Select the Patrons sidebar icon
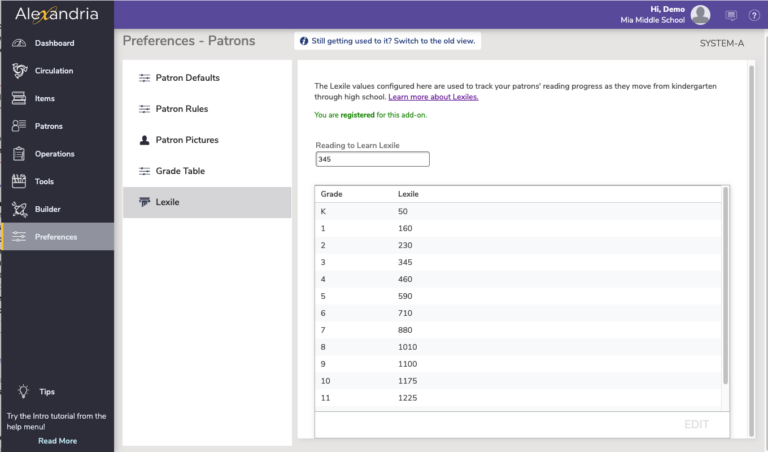The height and width of the screenshot is (452, 768). click(18, 126)
